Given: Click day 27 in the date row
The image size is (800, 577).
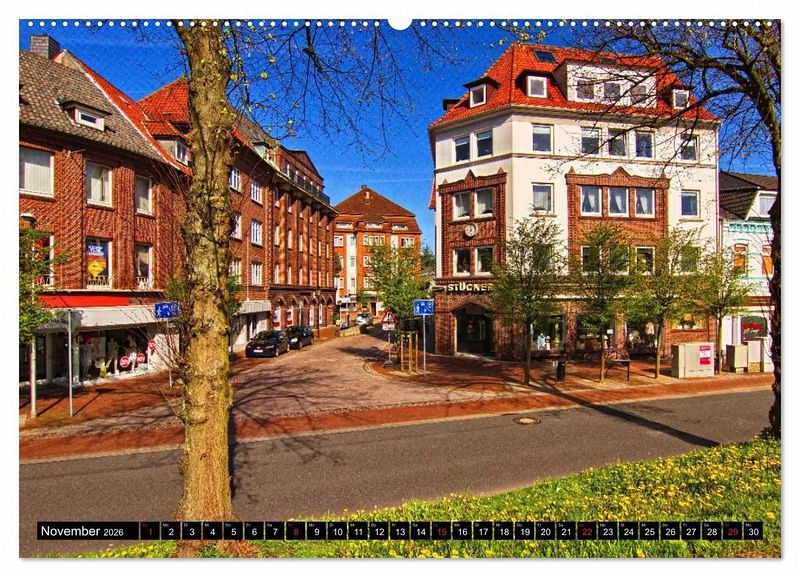Looking at the screenshot, I should pos(691,531).
